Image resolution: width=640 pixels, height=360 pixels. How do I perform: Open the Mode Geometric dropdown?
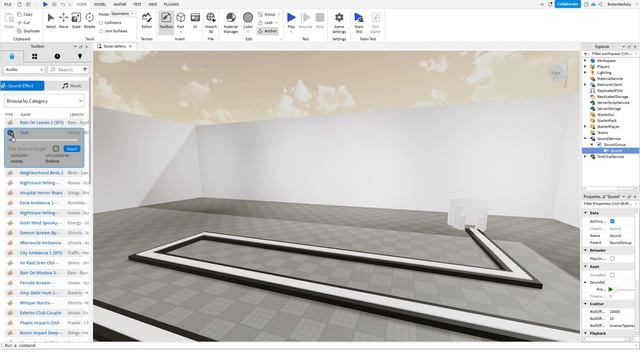click(122, 14)
